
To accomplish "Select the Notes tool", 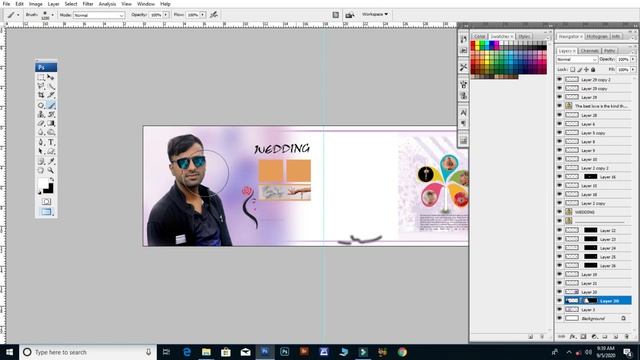I will [x=41, y=161].
